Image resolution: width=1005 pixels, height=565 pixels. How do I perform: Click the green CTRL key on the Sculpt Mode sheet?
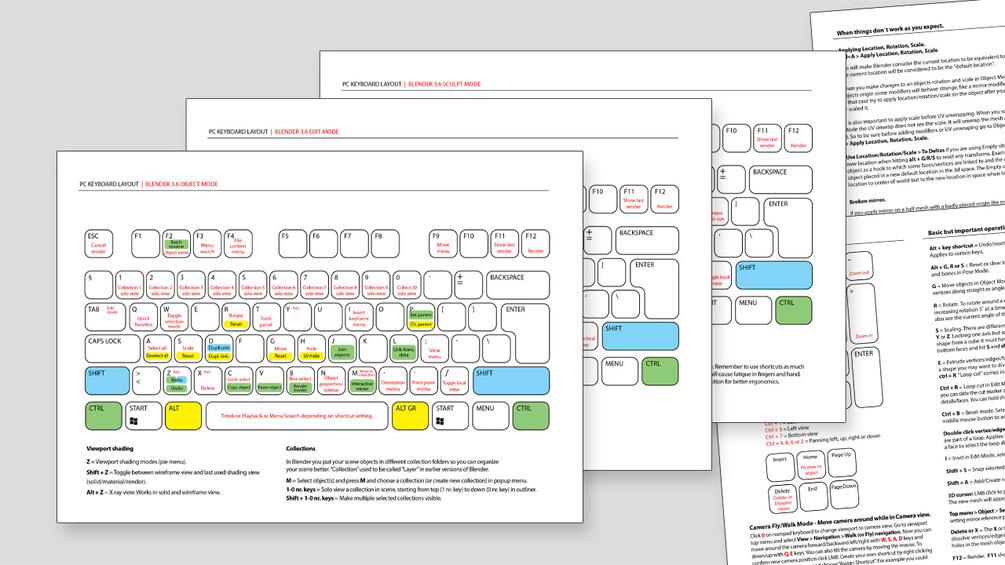tap(794, 311)
